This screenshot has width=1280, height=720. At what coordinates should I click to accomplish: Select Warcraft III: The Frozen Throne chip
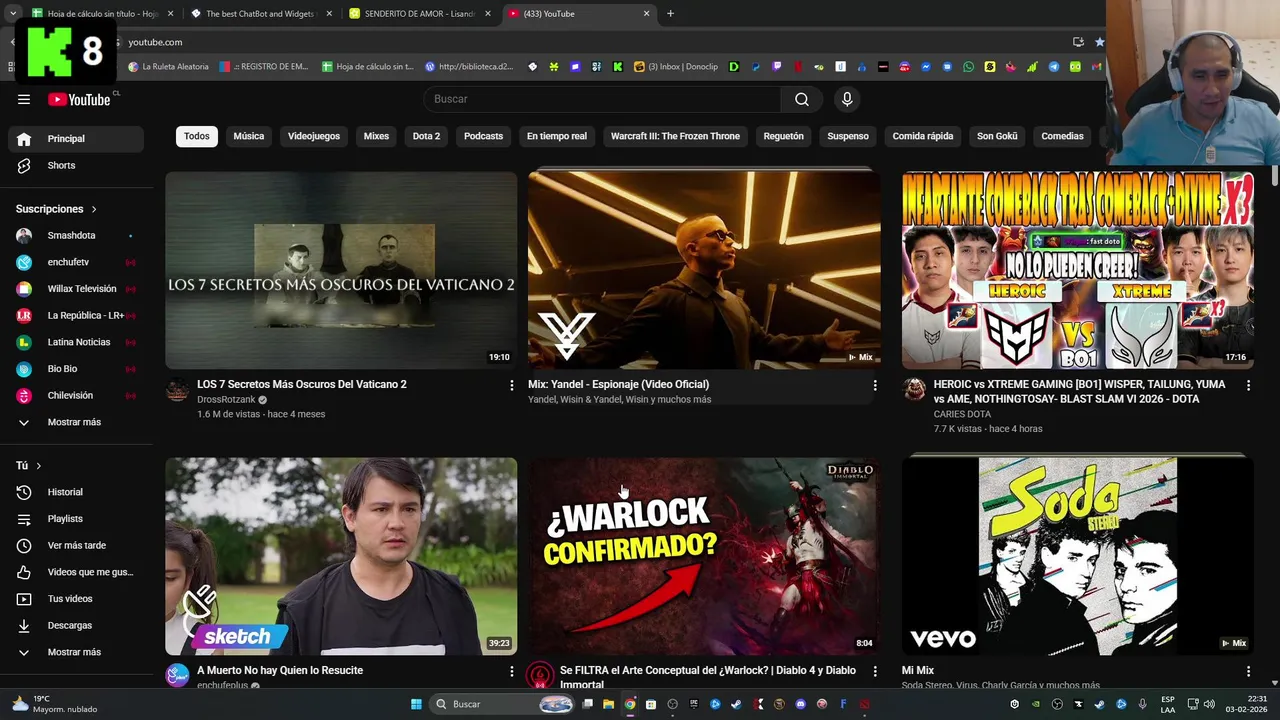(675, 136)
